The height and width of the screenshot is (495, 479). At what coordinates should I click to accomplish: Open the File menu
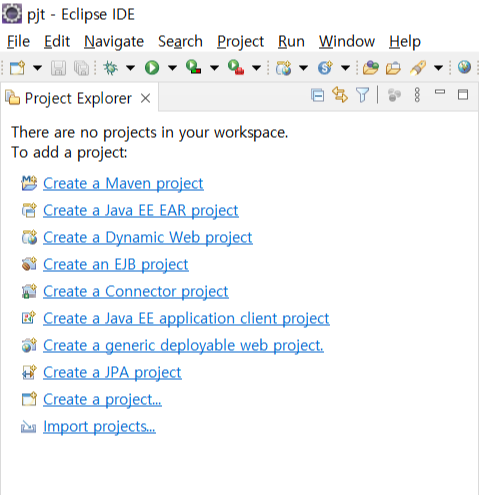click(18, 42)
